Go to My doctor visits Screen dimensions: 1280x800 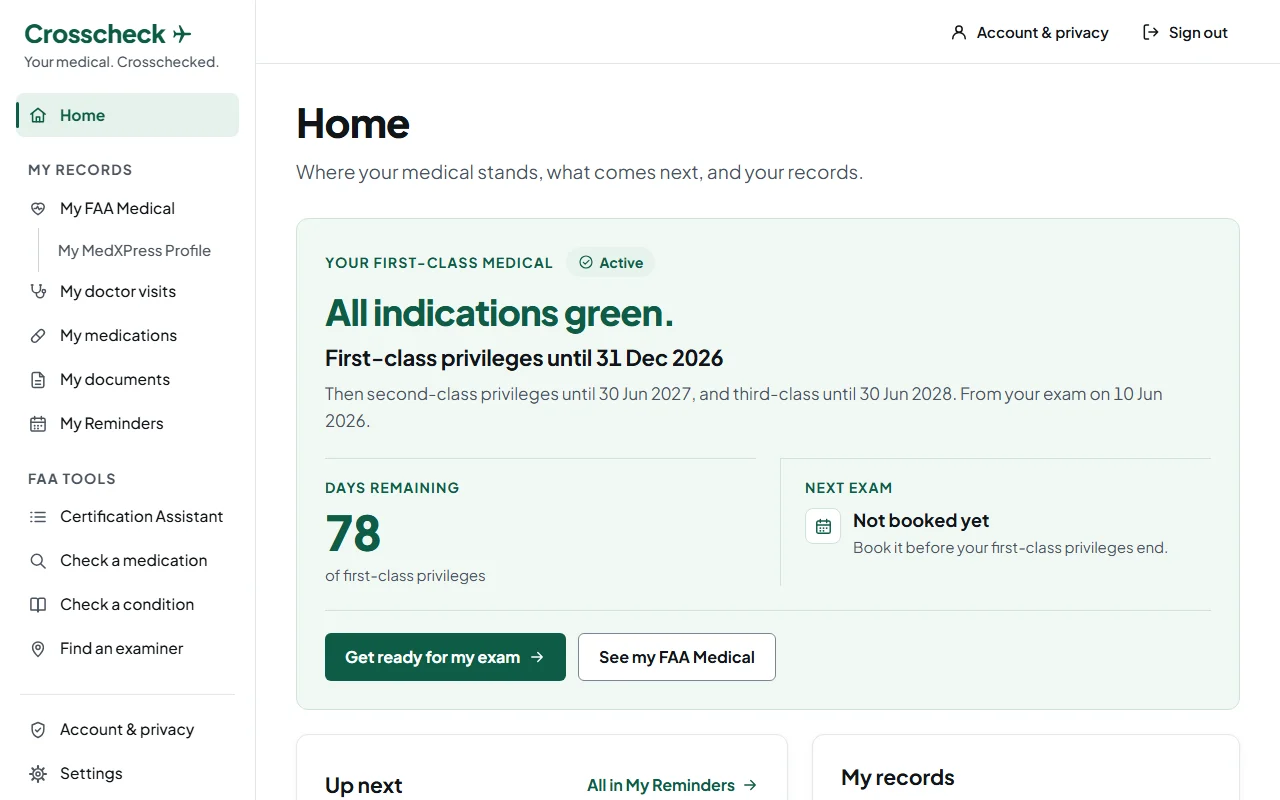[x=127, y=291]
